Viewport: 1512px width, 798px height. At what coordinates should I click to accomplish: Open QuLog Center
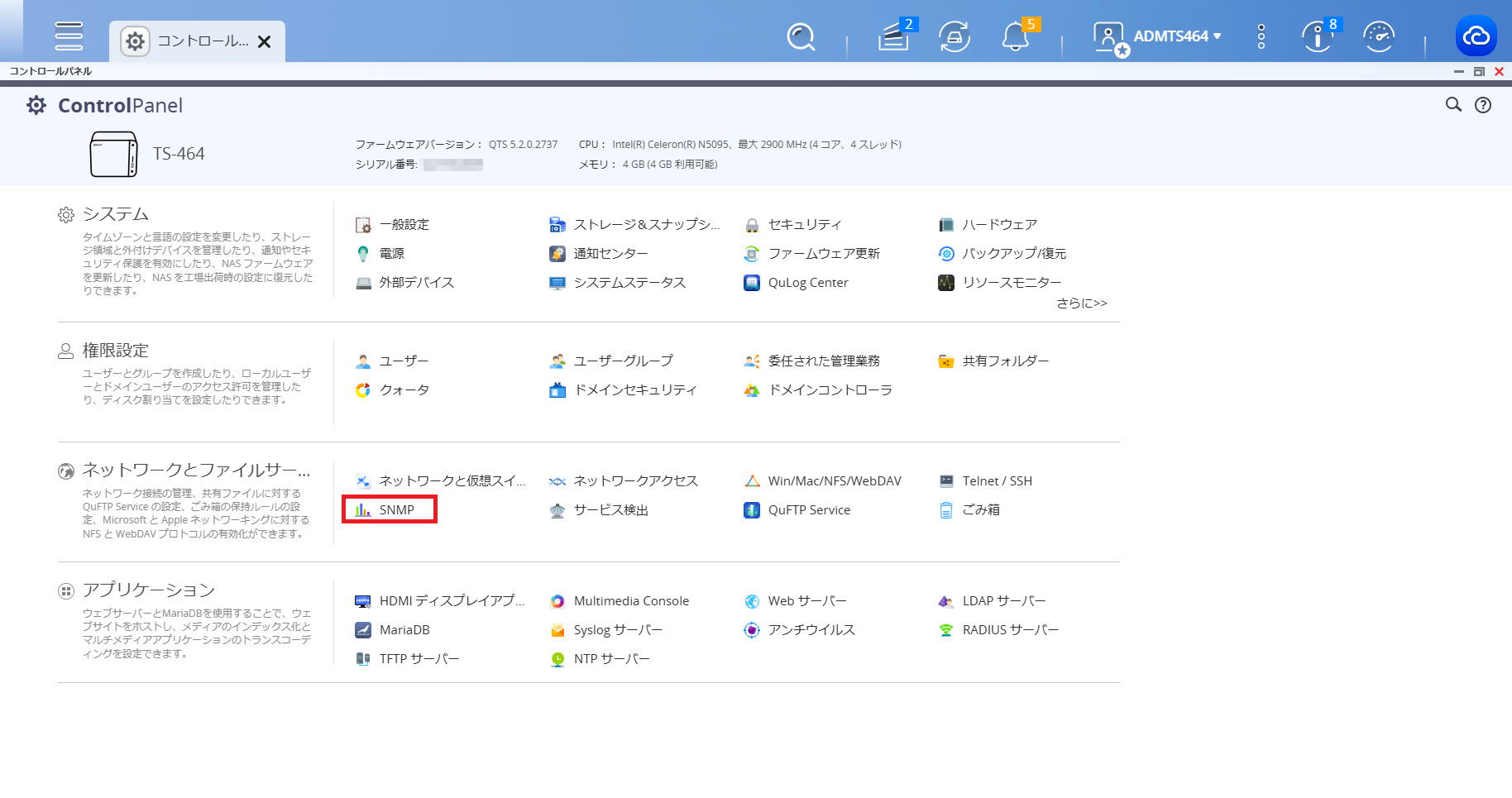pos(796,283)
